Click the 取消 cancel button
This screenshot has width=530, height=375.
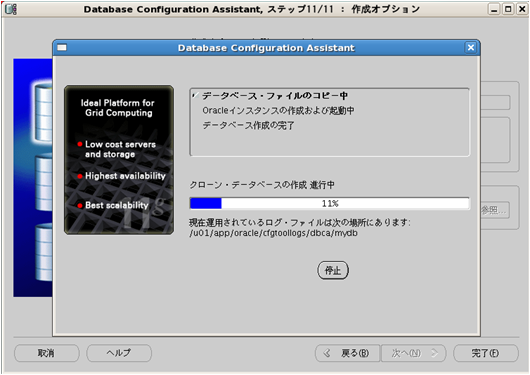(x=47, y=353)
